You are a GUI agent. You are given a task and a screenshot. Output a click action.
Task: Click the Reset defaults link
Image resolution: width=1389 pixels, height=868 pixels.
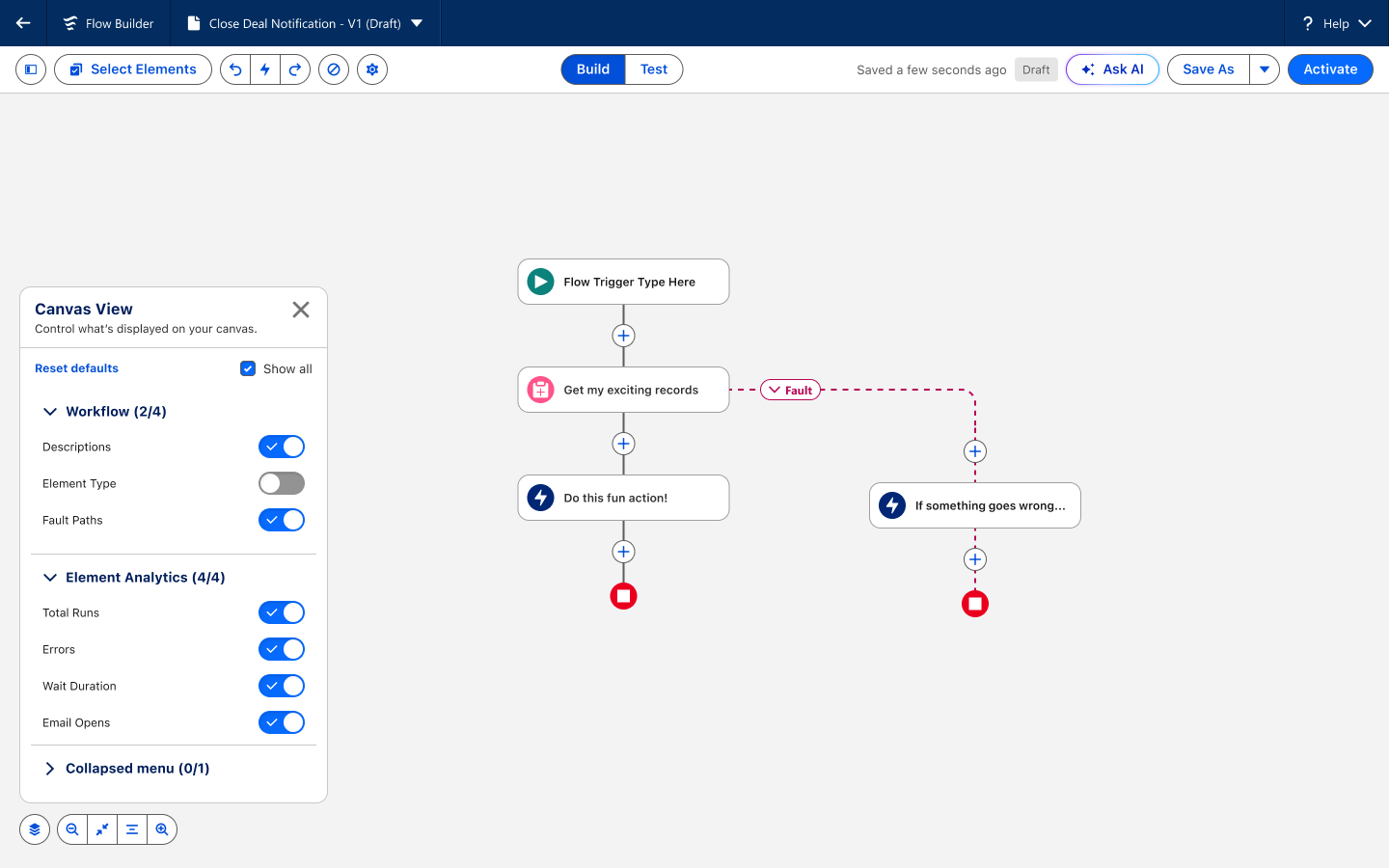[76, 368]
